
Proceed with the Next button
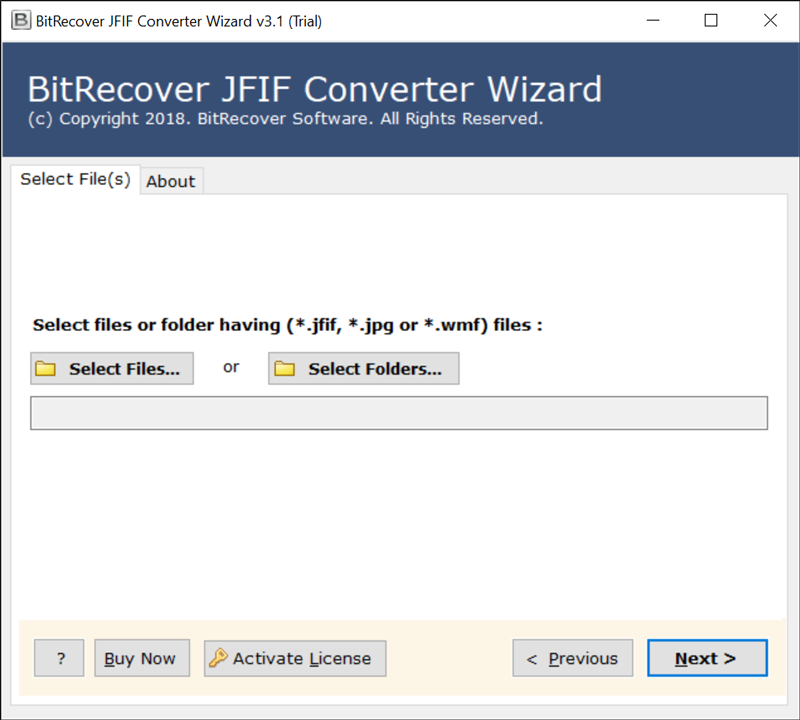(706, 658)
